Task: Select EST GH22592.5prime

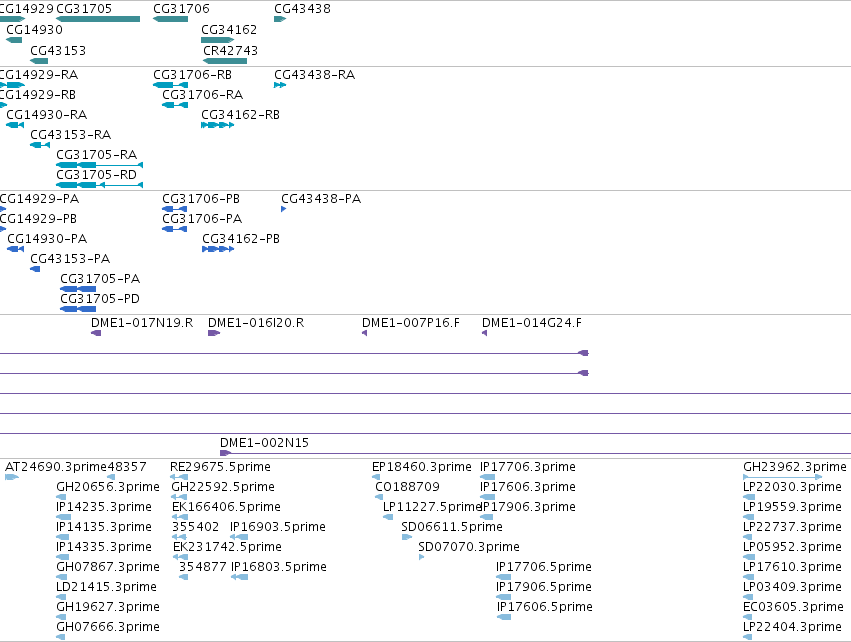Action: 179,497
